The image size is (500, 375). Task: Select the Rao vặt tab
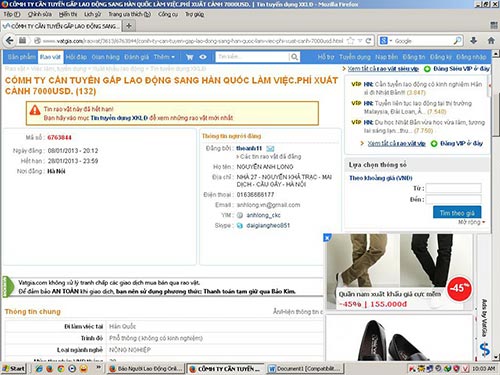tap(50, 57)
